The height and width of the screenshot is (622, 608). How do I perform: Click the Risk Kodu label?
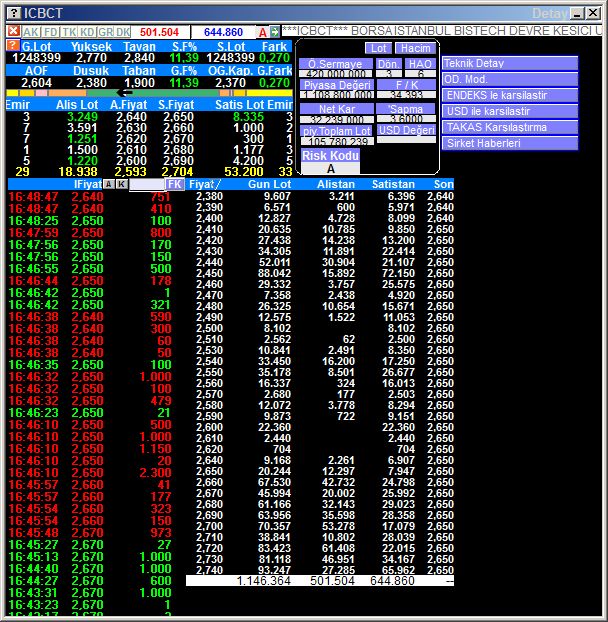click(330, 156)
